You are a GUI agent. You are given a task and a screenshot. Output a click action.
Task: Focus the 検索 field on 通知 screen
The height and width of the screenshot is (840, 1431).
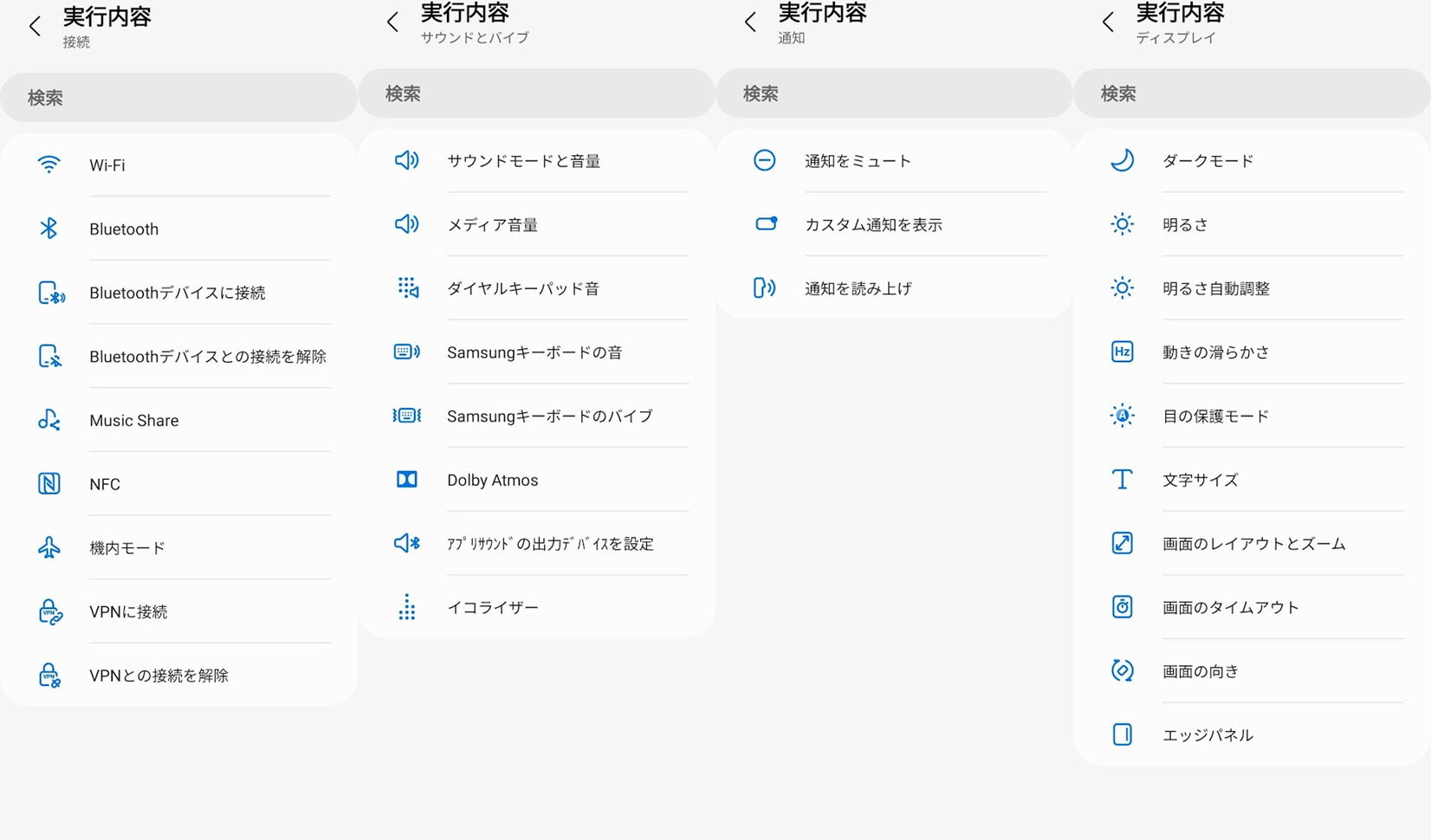click(894, 94)
